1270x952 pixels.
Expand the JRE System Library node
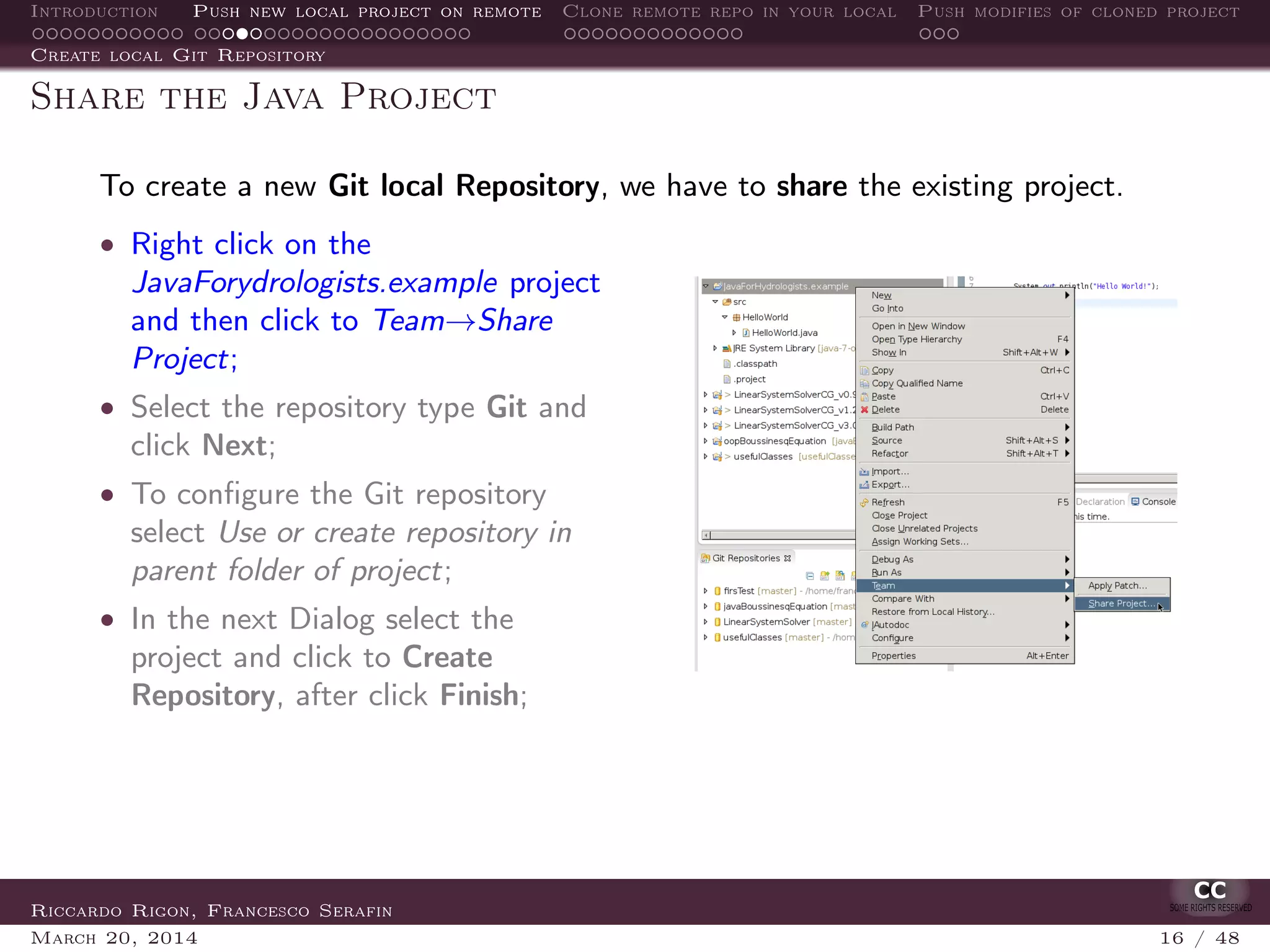pyautogui.click(x=715, y=348)
